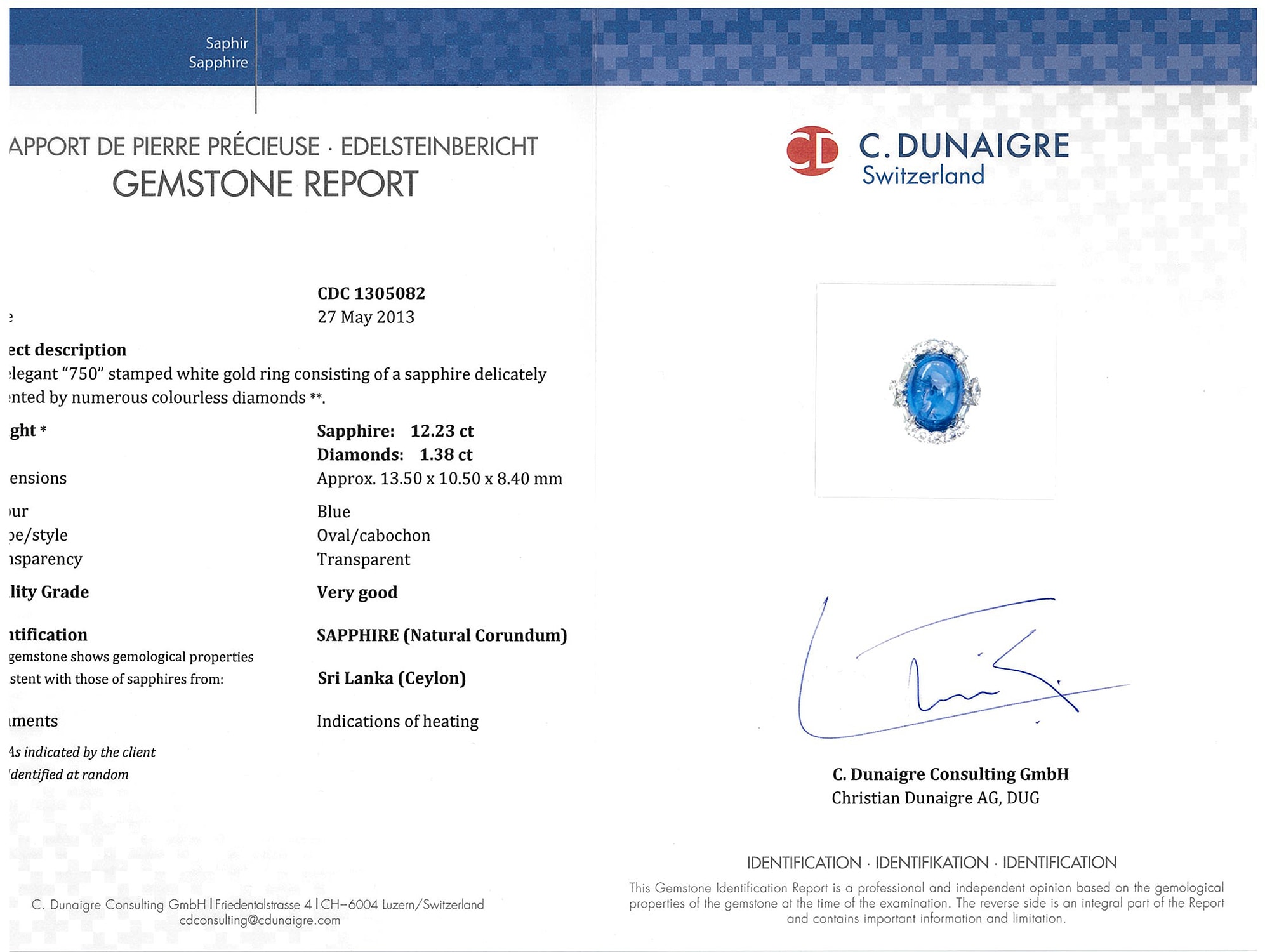Click the cdconsulting@cdunaigre.com email address
Viewport: 1265px width, 952px height.
tap(260, 920)
